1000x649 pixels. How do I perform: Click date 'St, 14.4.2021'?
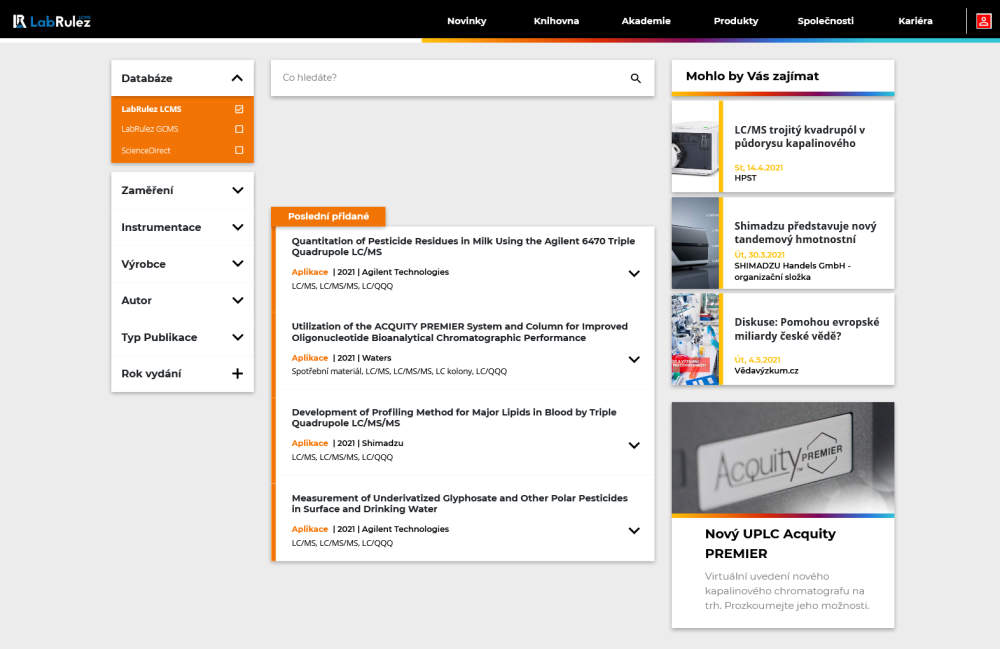click(x=758, y=168)
